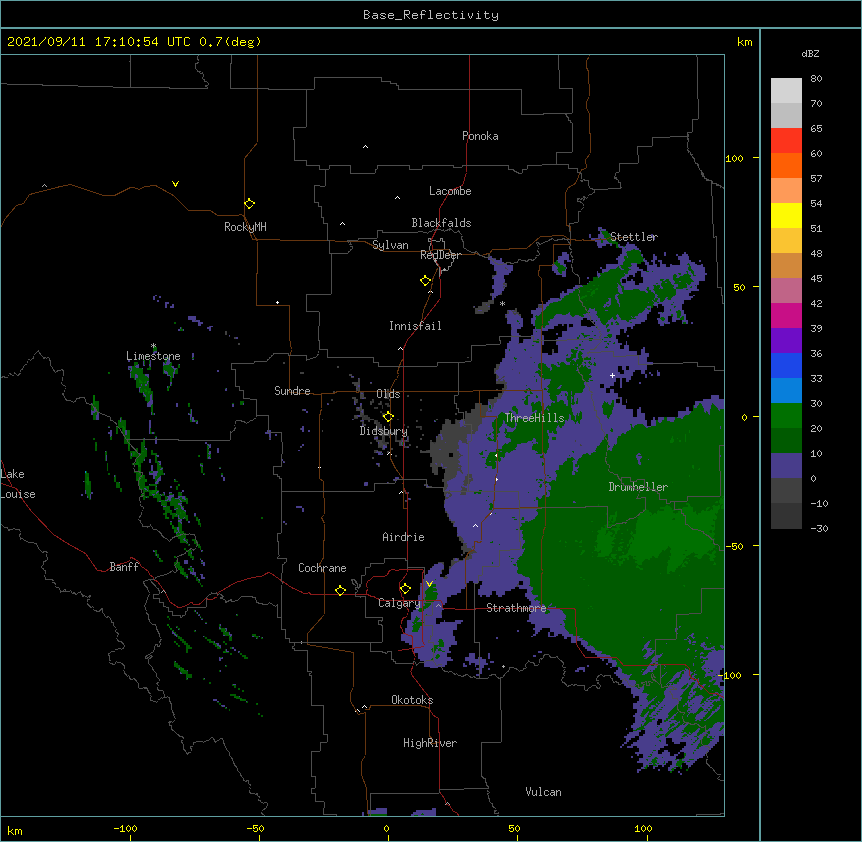Click the Cochrane city label

(x=322, y=568)
